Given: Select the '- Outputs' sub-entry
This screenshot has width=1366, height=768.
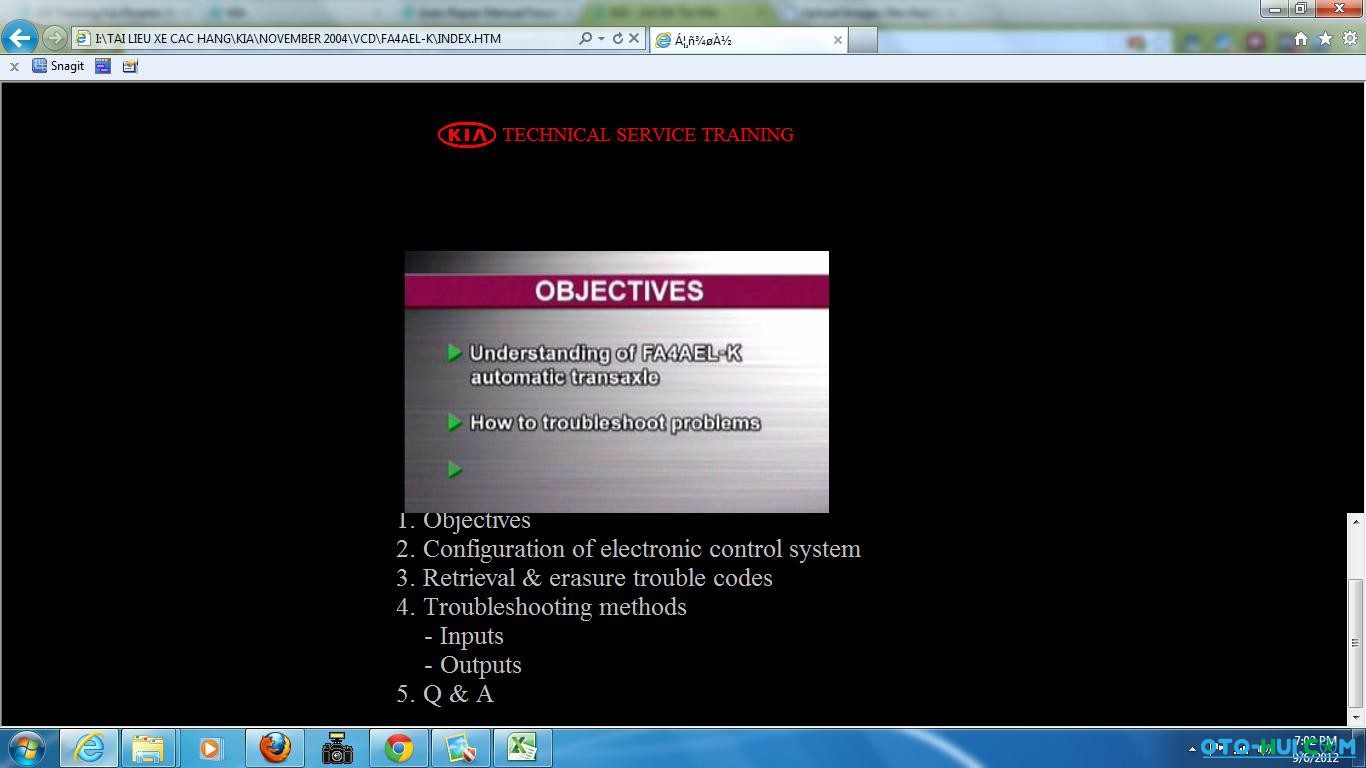Looking at the screenshot, I should tap(473, 665).
